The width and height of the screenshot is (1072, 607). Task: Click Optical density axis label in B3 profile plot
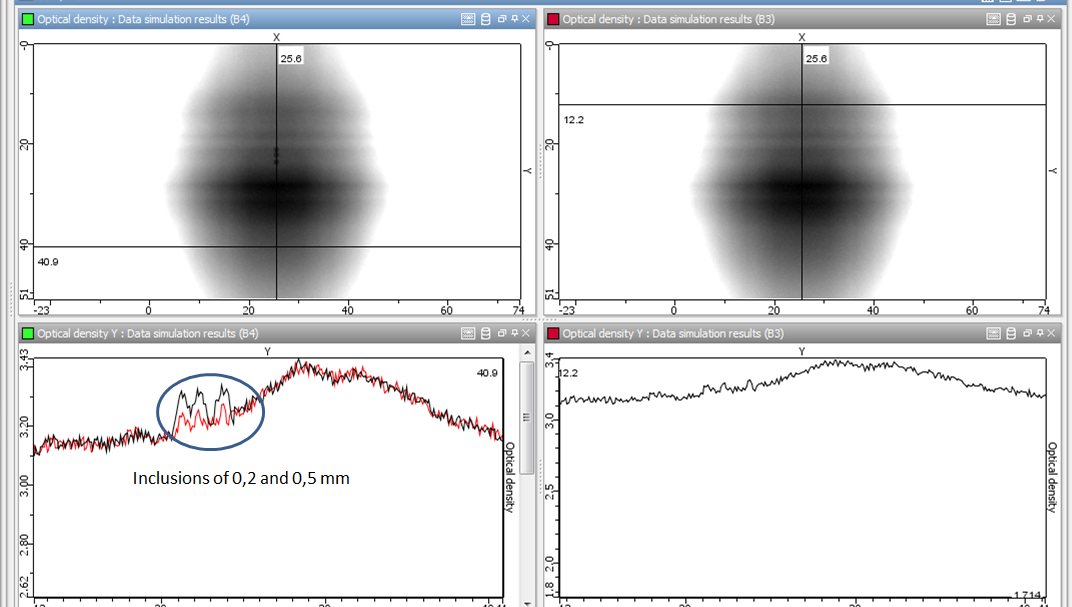pos(1052,477)
